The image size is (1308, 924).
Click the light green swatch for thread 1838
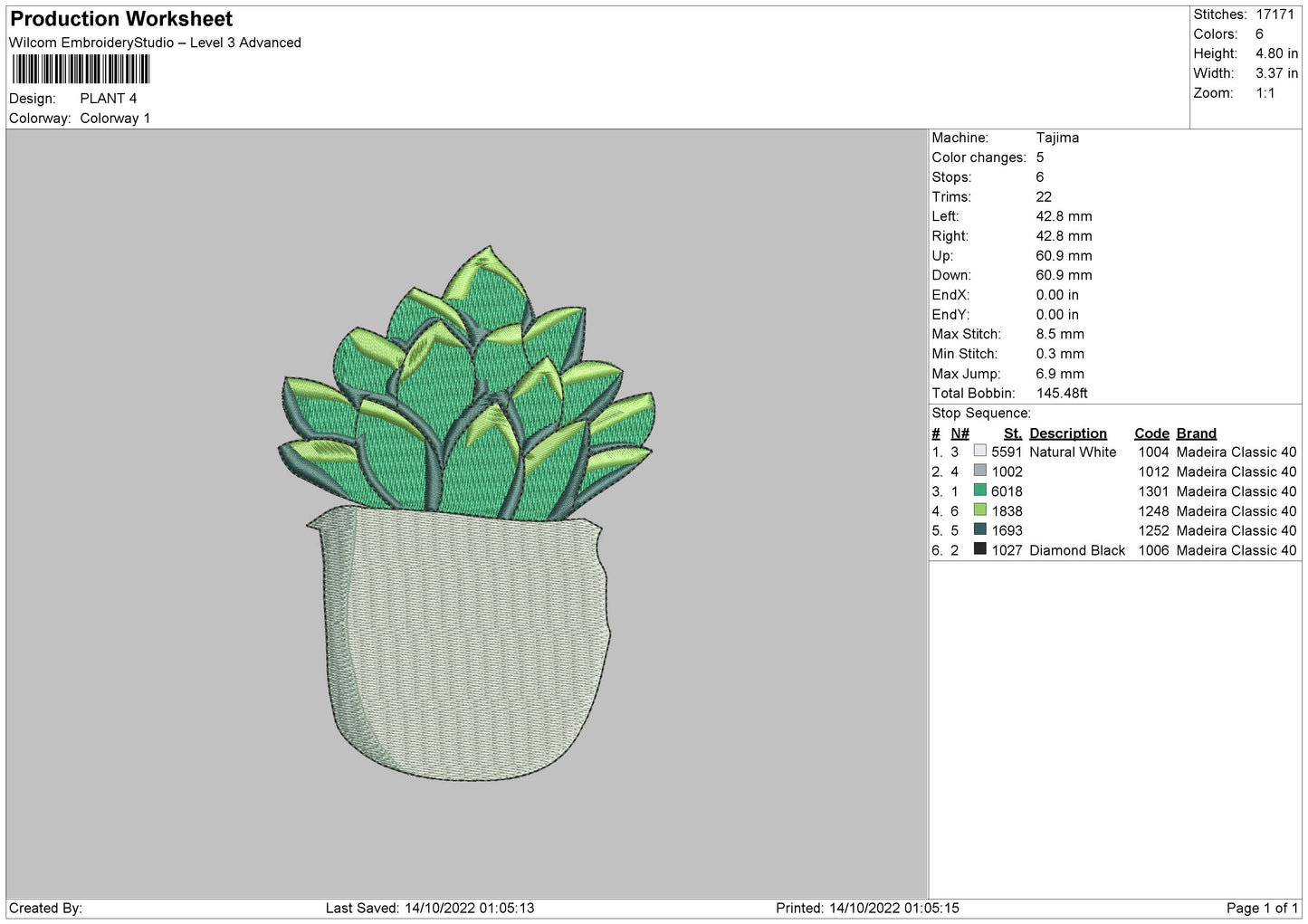[979, 510]
